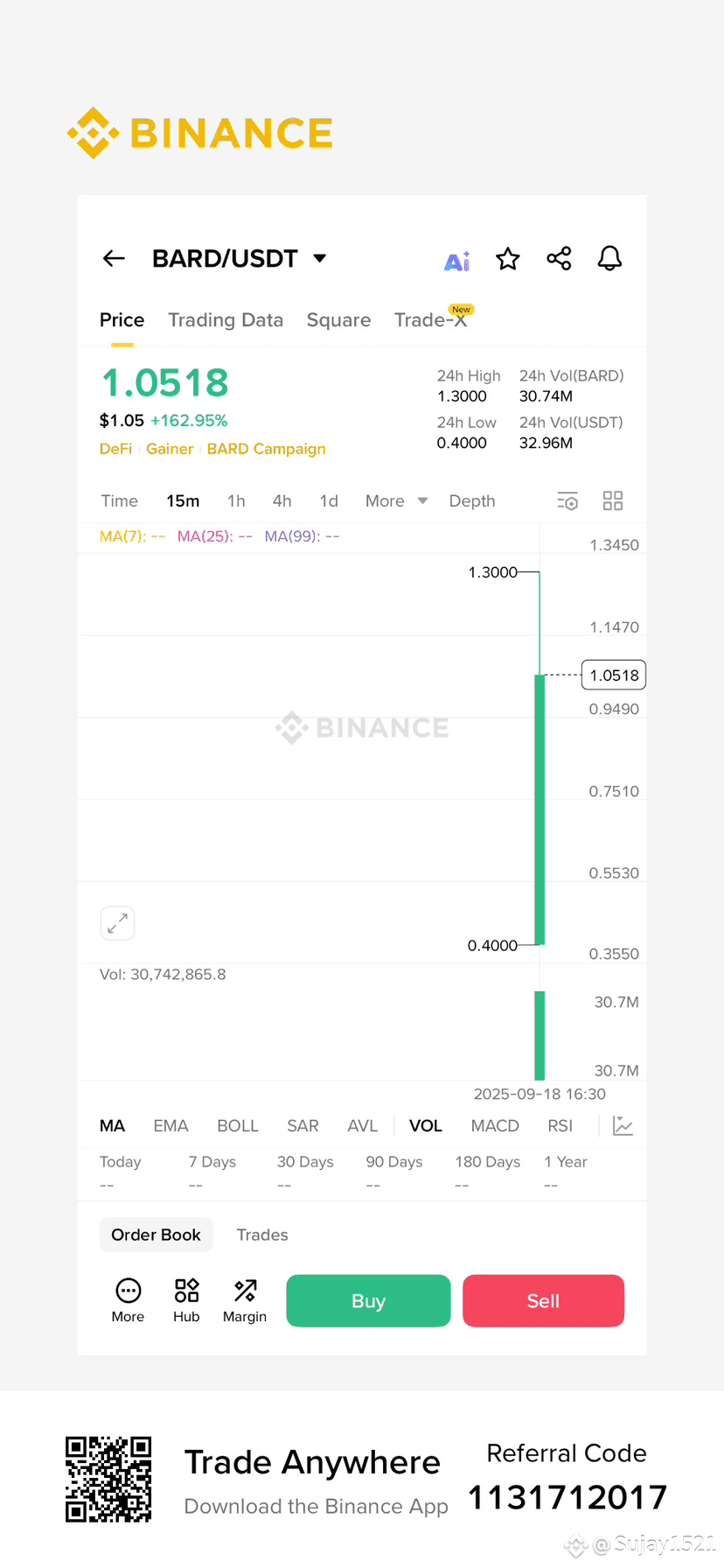The height and width of the screenshot is (1568, 724).
Task: Open chart settings icon beside Depth
Action: point(567,501)
